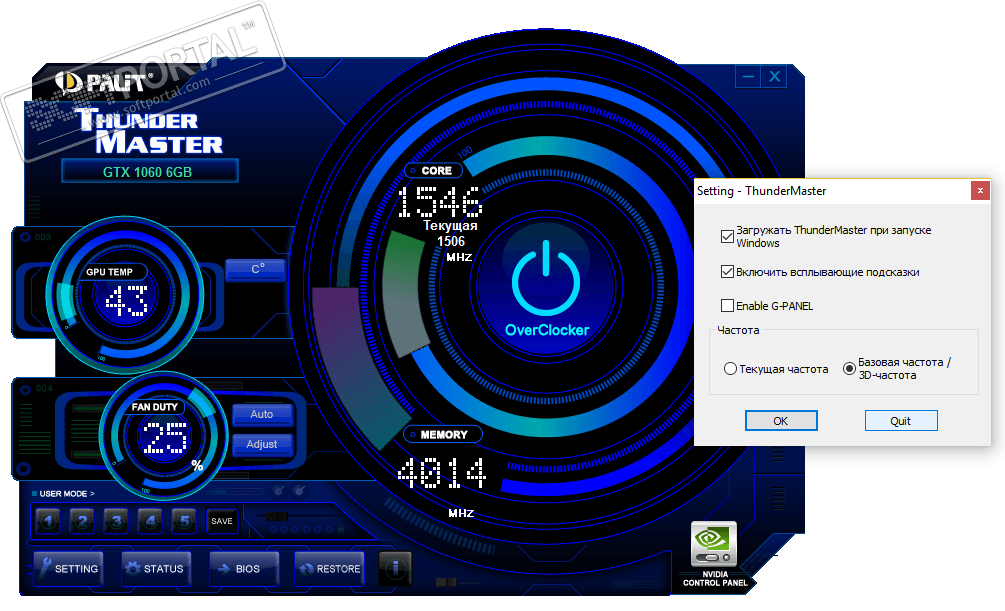The height and width of the screenshot is (611, 1005).
Task: Click the fan Adjust button
Action: [262, 444]
